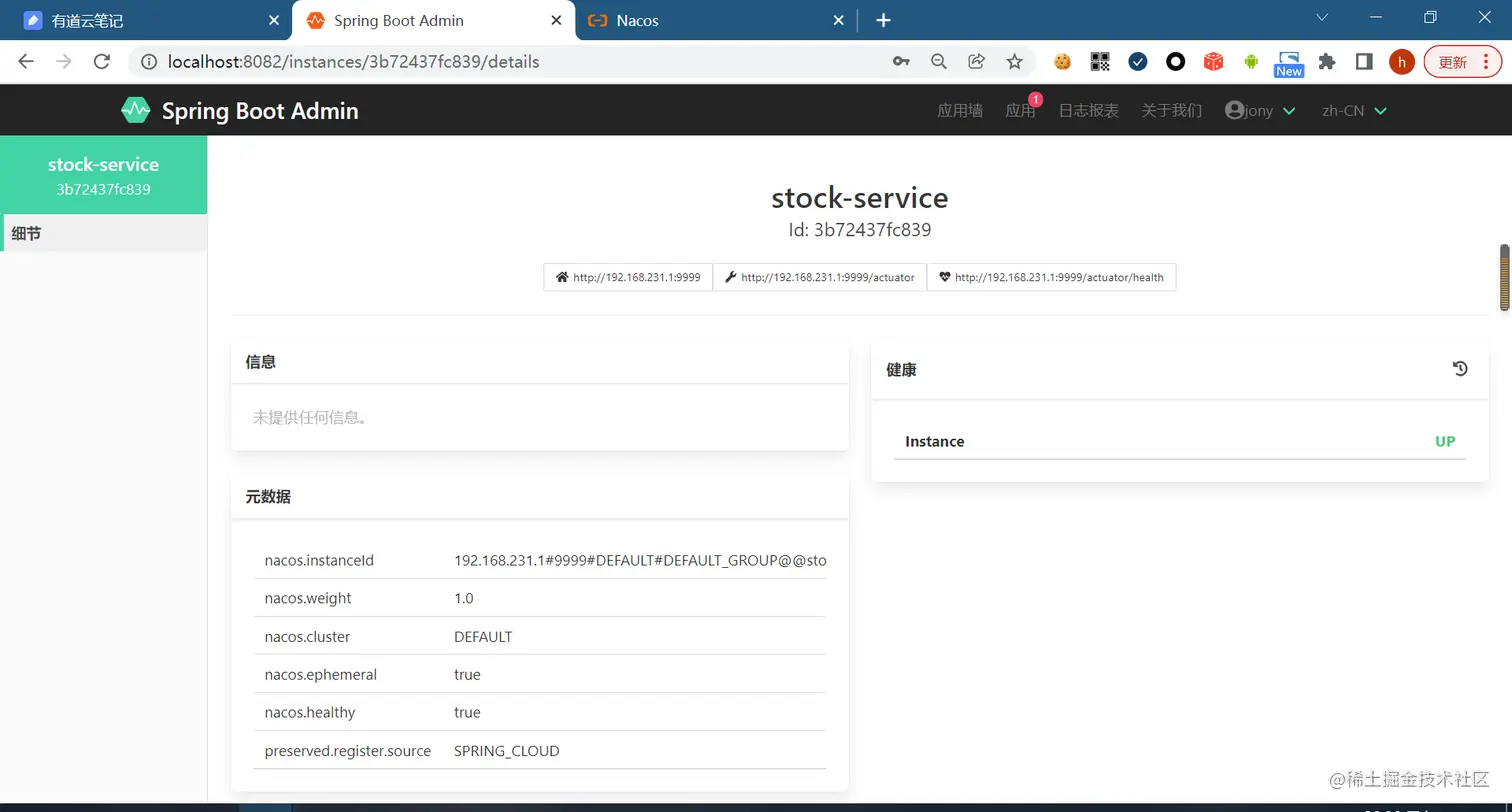This screenshot has height=812, width=1512.
Task: Click the nacos.instanceId value text
Action: tap(640, 560)
